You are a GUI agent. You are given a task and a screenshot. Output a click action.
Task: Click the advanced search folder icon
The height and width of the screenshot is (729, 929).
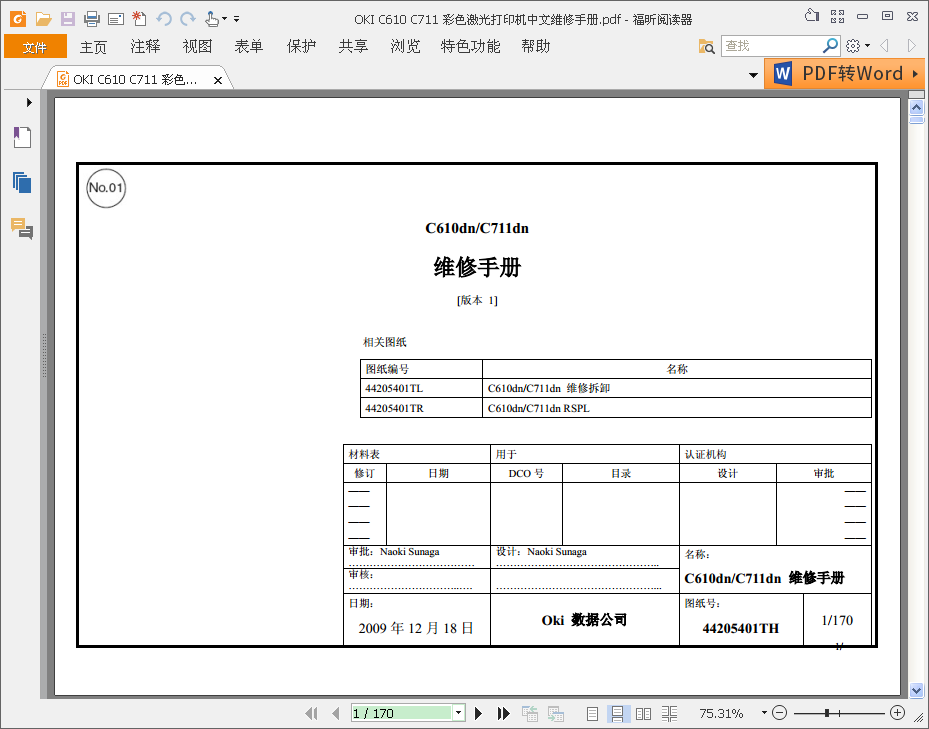coord(706,46)
